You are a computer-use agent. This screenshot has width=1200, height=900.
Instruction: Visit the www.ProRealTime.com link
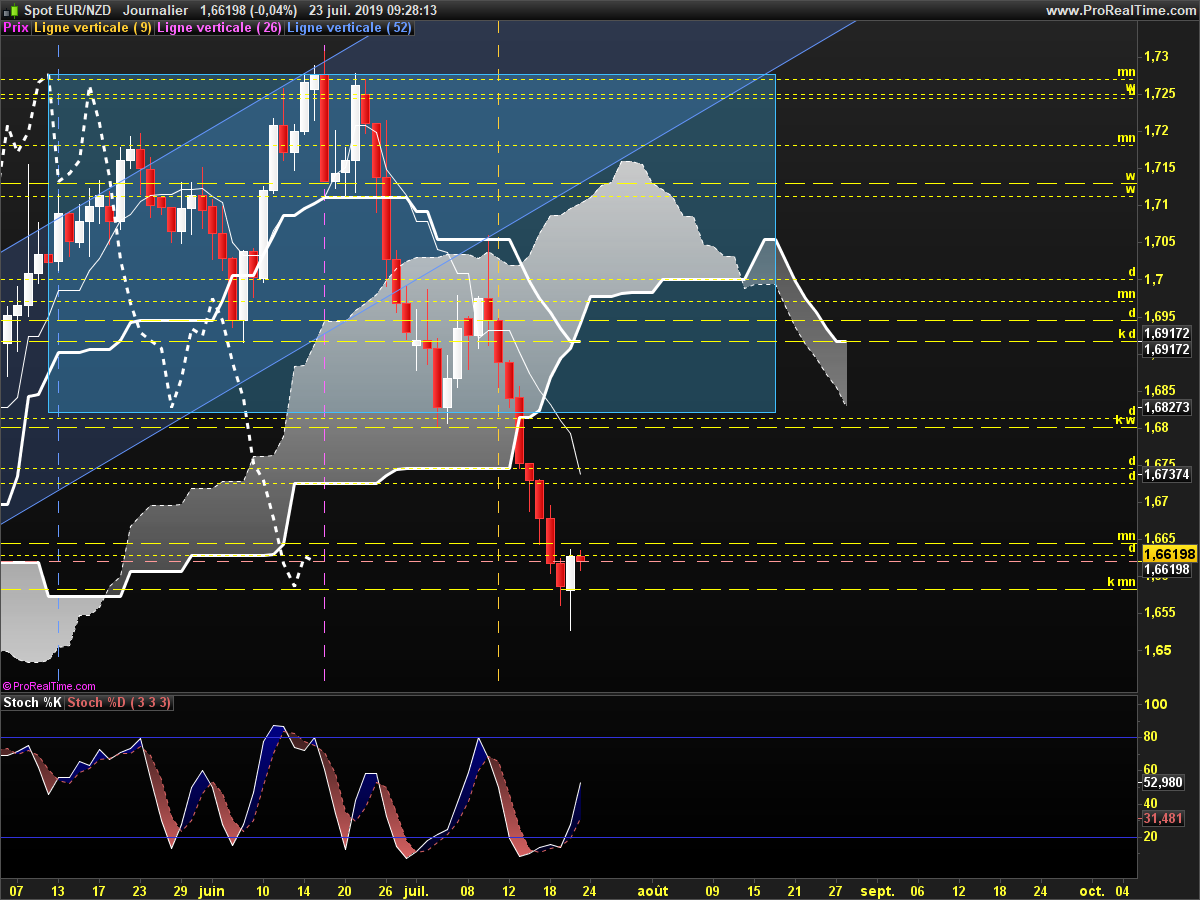pos(1120,10)
